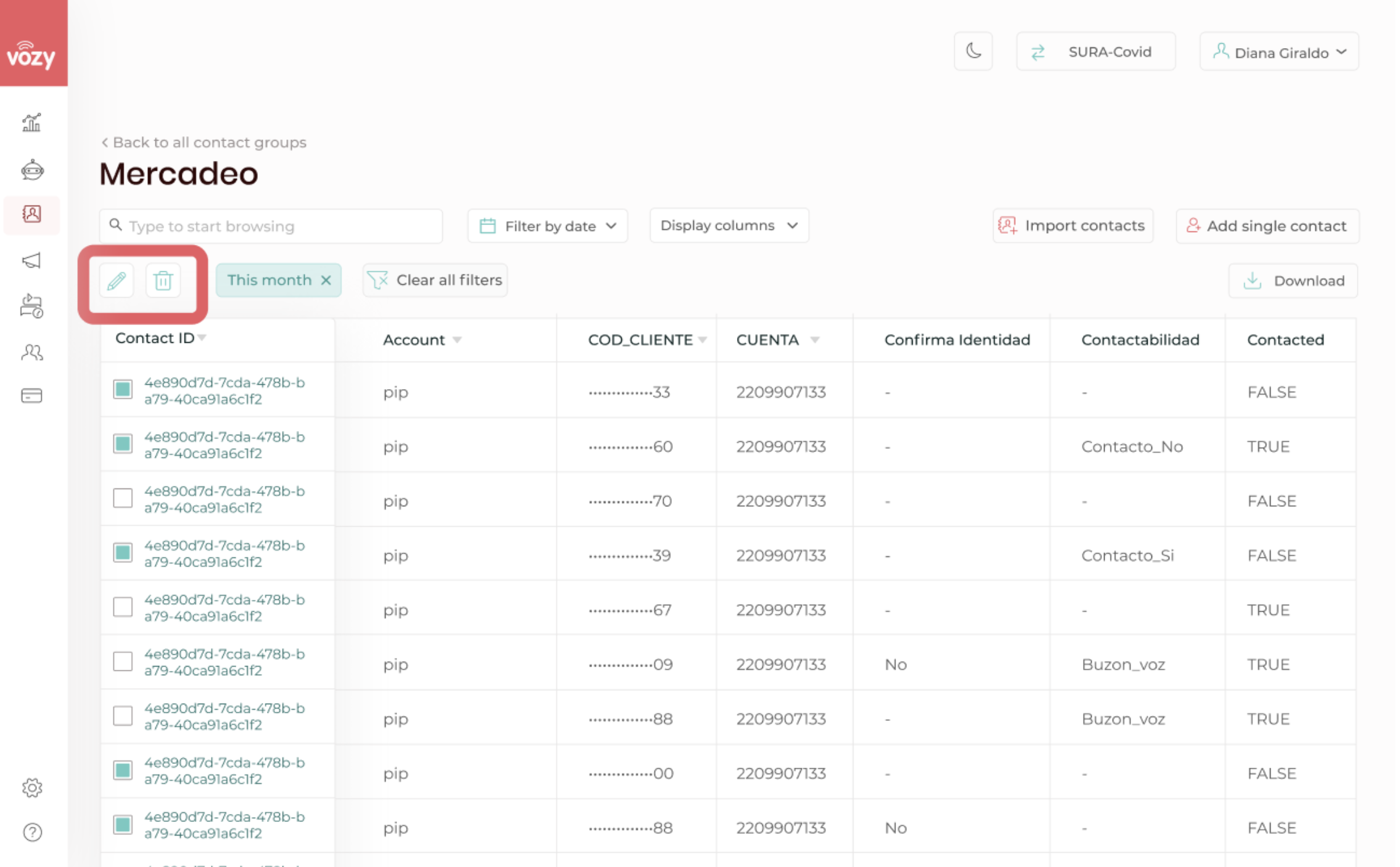1400x867 pixels.
Task: Check the row with COD_CLIENTE ending 67
Action: click(x=123, y=607)
